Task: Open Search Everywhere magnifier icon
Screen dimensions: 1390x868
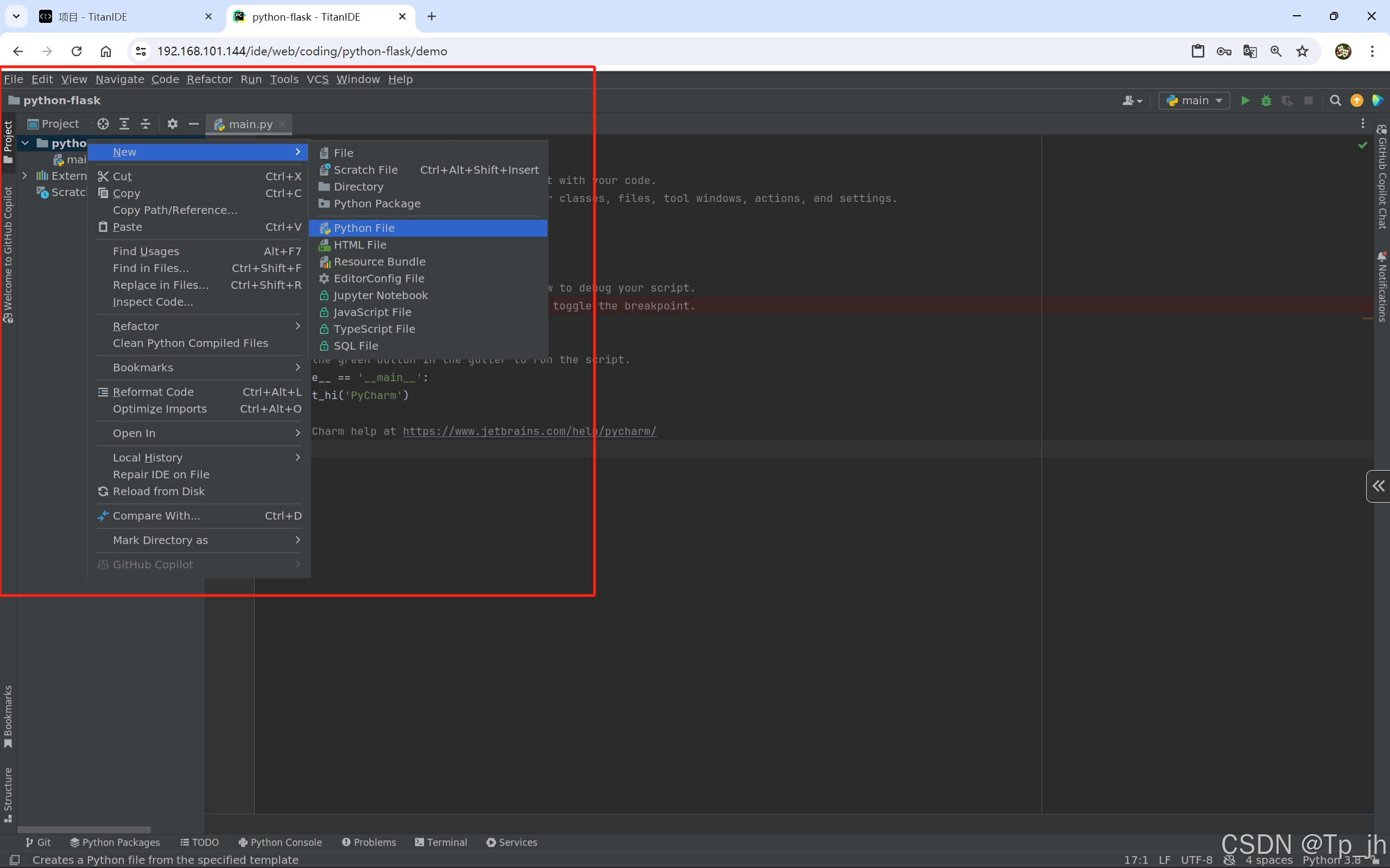Action: [1336, 100]
